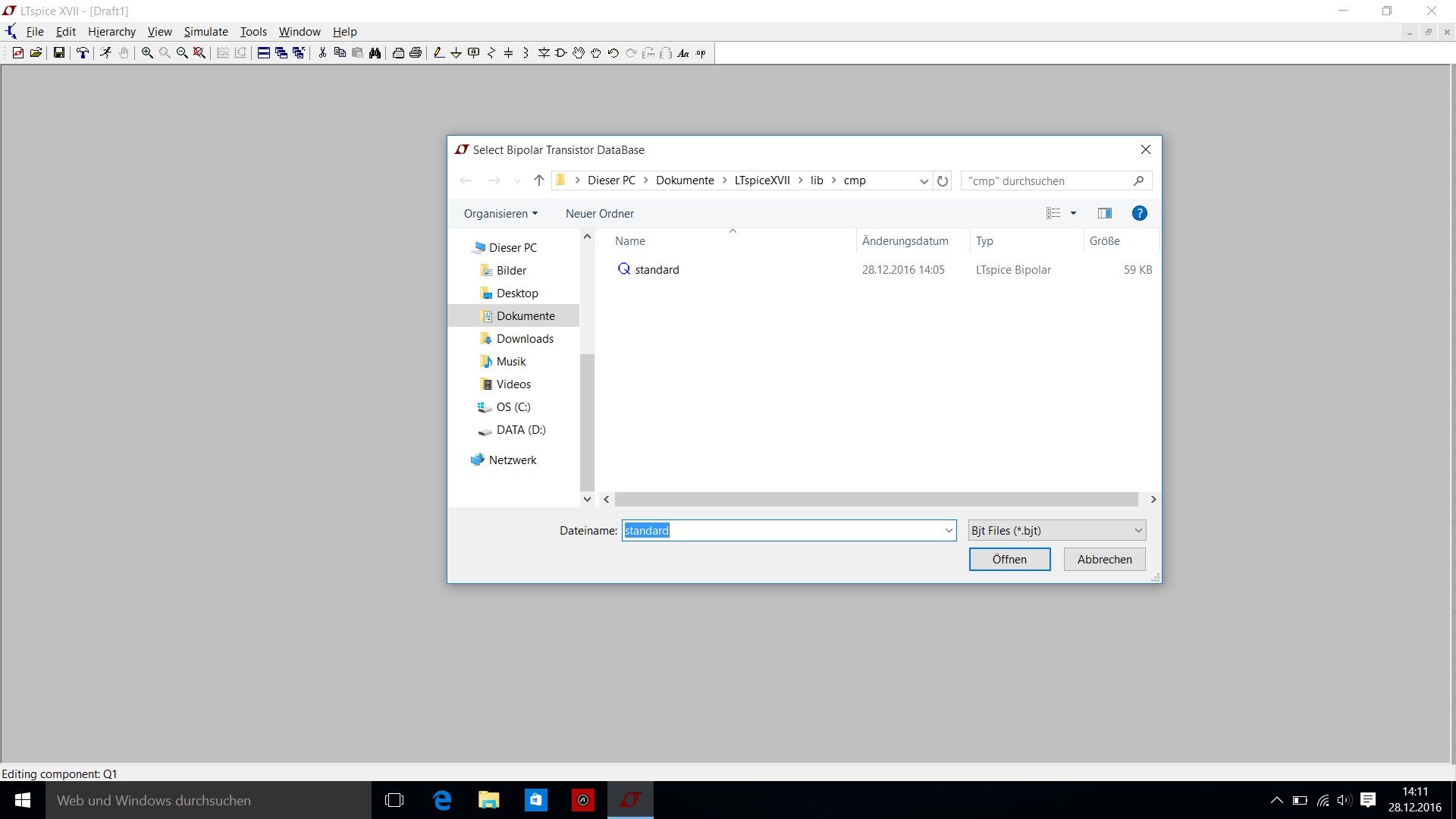Screen dimensions: 1456x819
Task: Click the Cascade Windows toolbar icon
Action: (281, 53)
